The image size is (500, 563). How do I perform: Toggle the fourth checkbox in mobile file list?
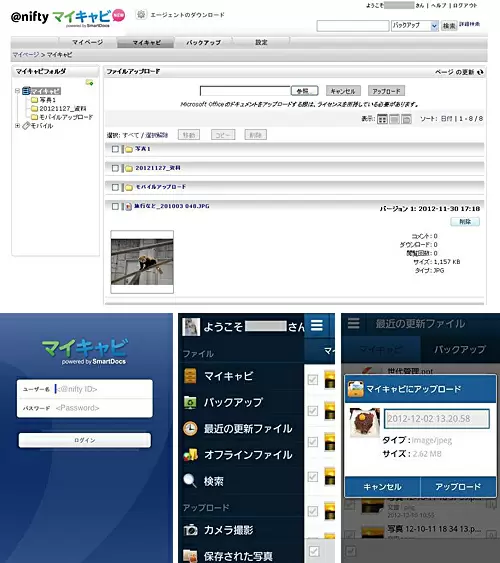coord(313,477)
